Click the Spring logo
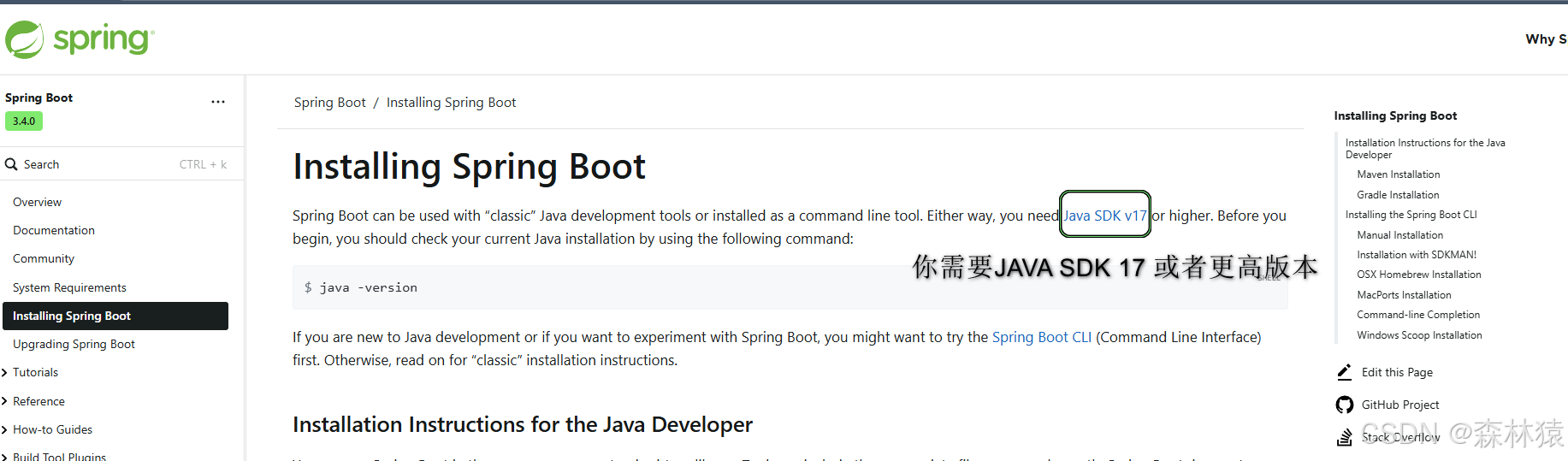Screen dimensions: 1568x461 point(80,39)
